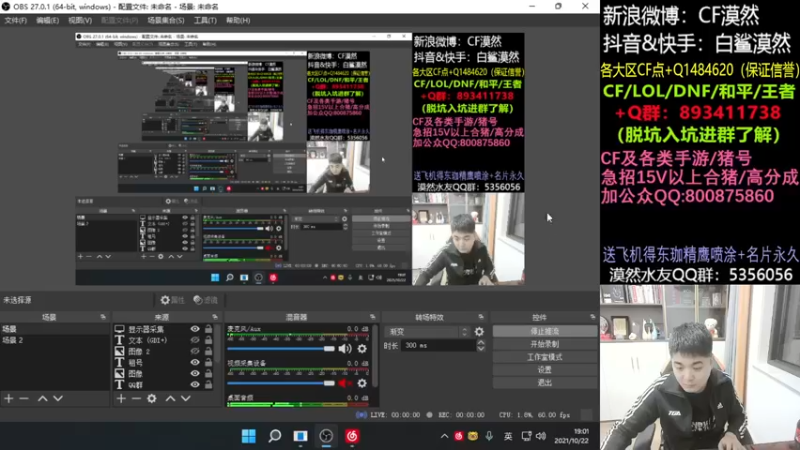The width and height of the screenshot is (800, 450).
Task: Open the 渐变 transition dropdown
Action: (427, 332)
